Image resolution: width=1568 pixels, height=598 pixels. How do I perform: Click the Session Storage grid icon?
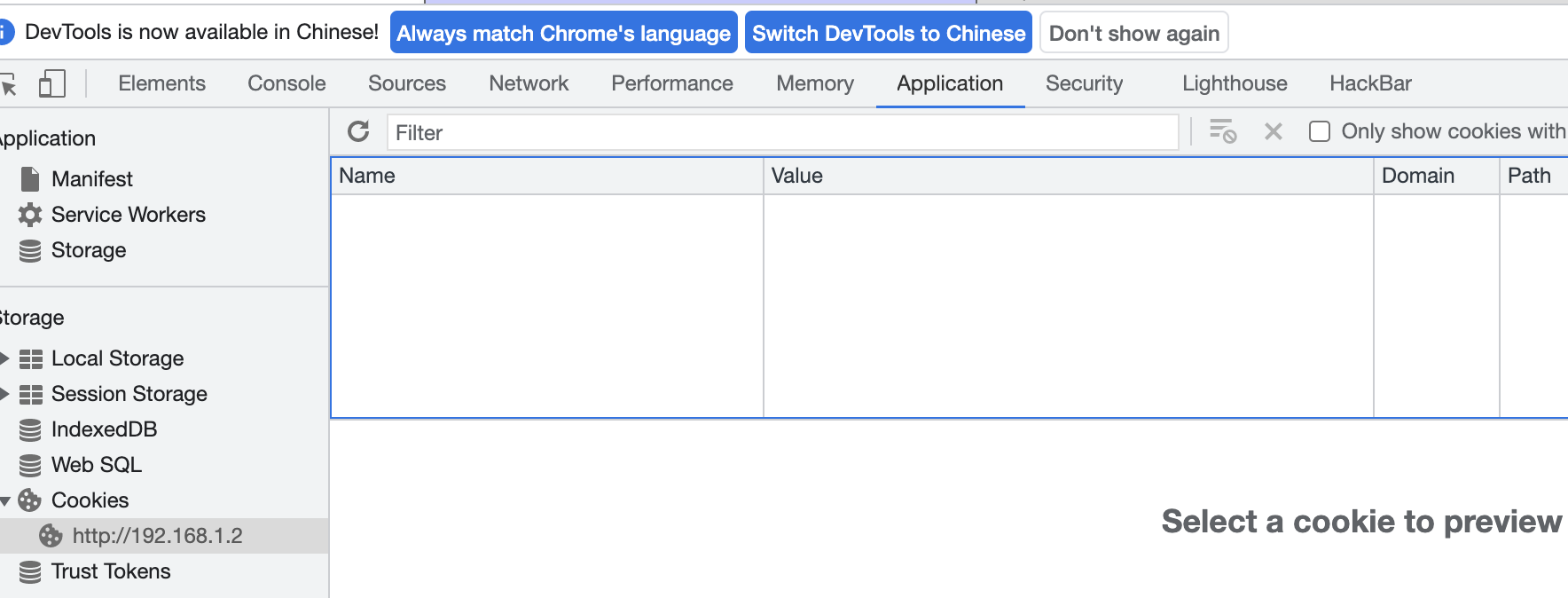click(31, 394)
